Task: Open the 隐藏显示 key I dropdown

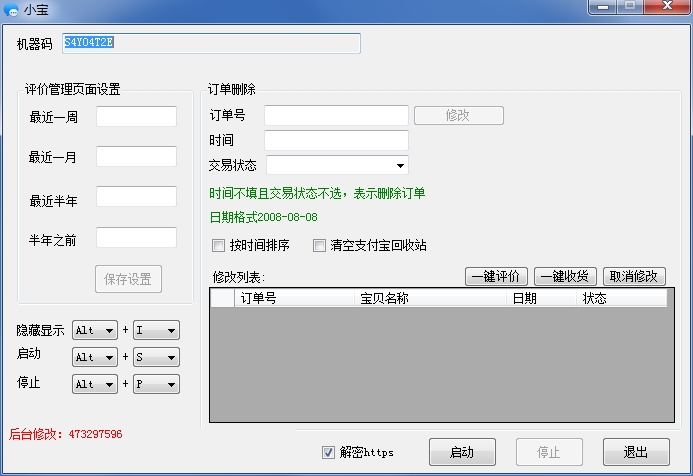Action: (156, 330)
